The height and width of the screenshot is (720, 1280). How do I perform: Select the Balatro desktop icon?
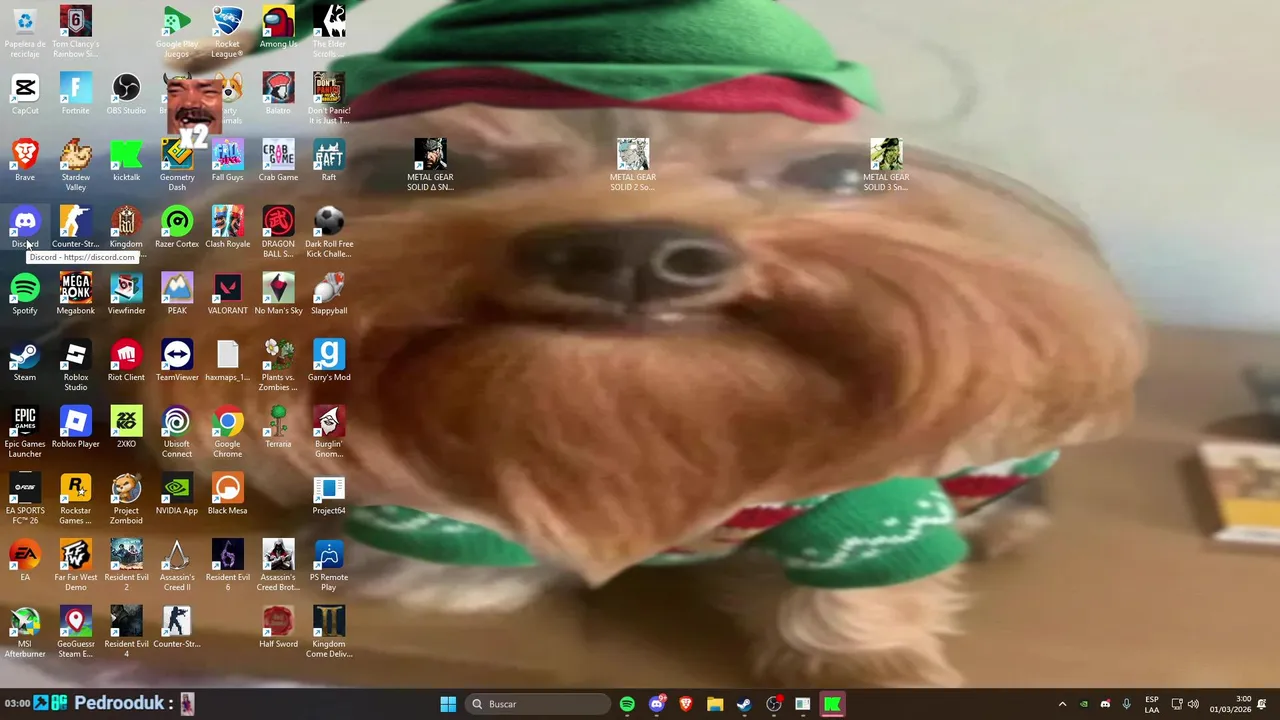[278, 94]
